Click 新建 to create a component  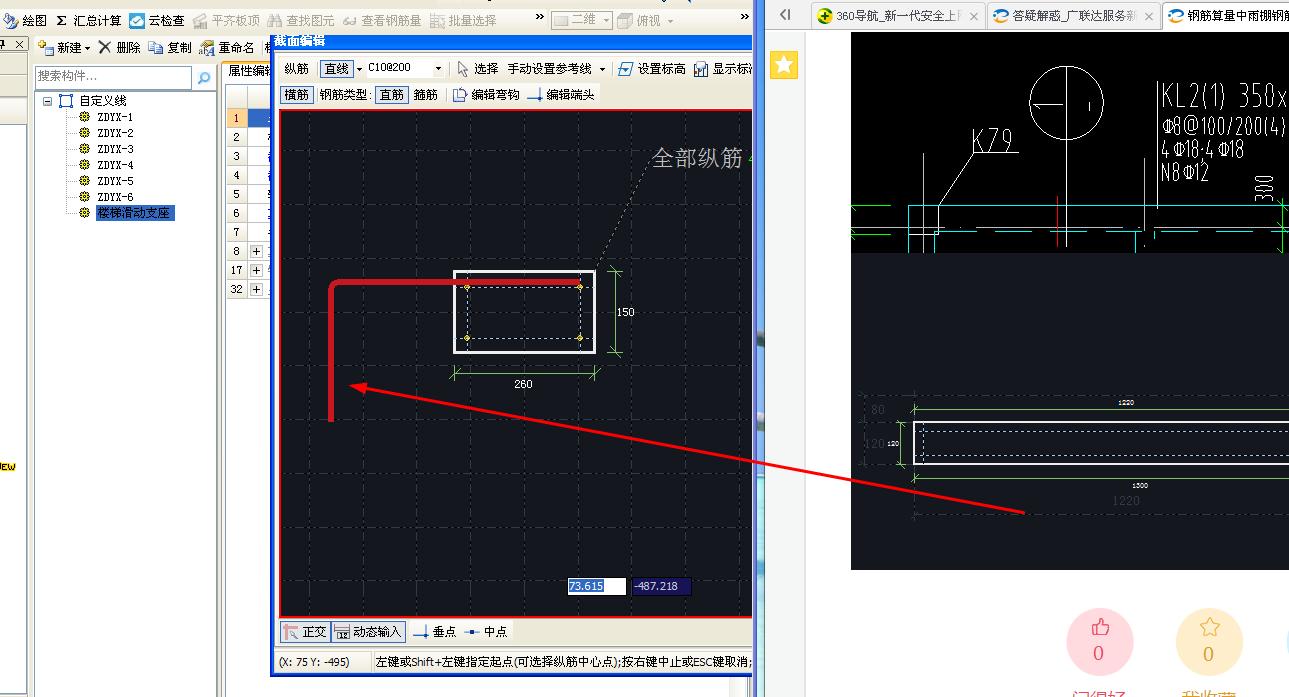[x=63, y=48]
